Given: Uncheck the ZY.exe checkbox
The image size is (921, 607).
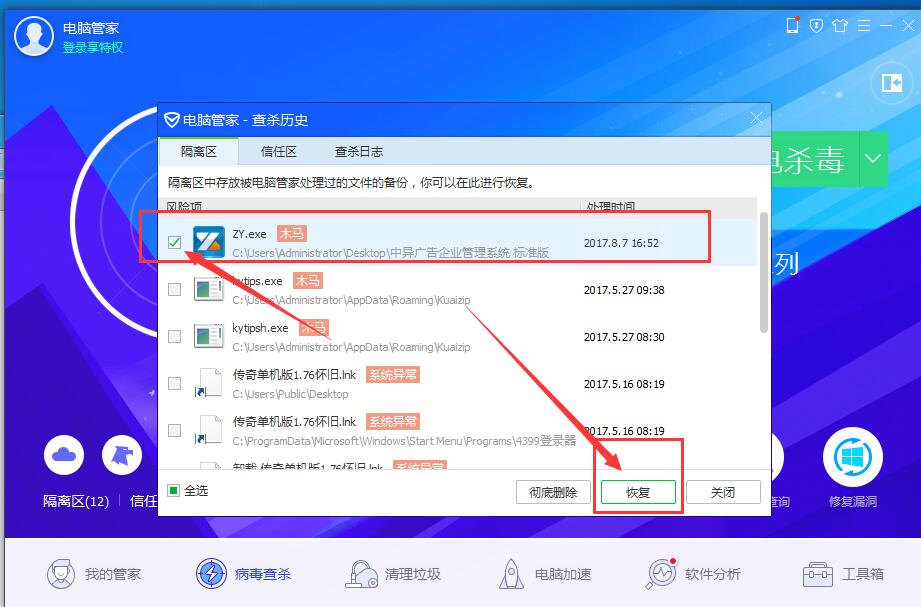Looking at the screenshot, I should tap(174, 242).
